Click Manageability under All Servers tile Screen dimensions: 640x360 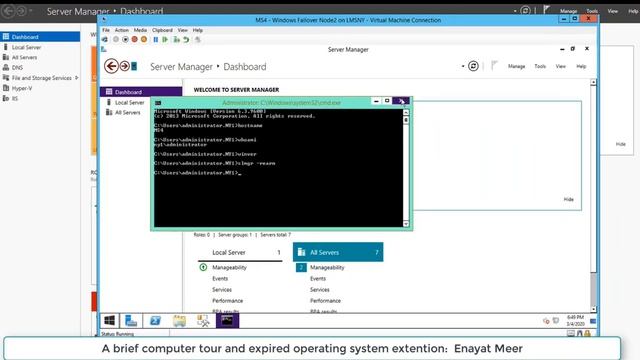tap(327, 267)
